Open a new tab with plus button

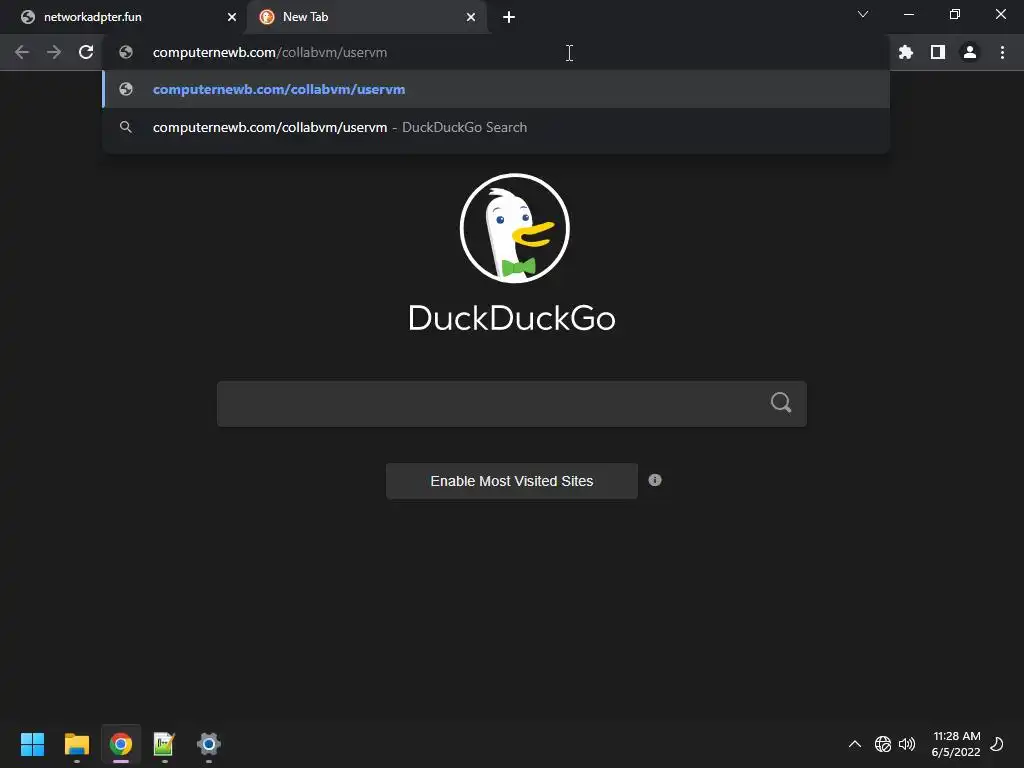pos(509,18)
